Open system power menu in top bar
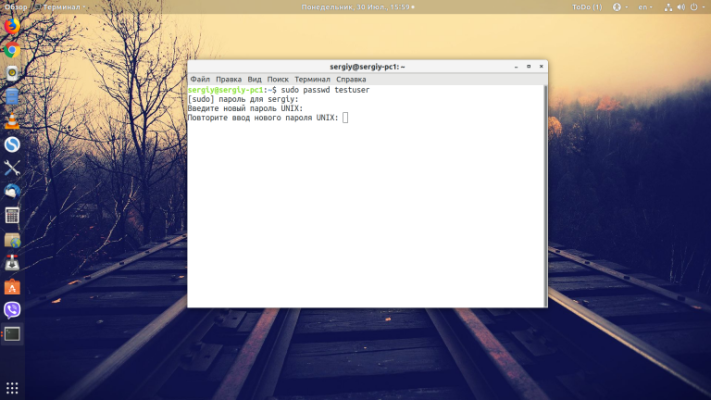The image size is (711, 400). pyautogui.click(x=696, y=7)
